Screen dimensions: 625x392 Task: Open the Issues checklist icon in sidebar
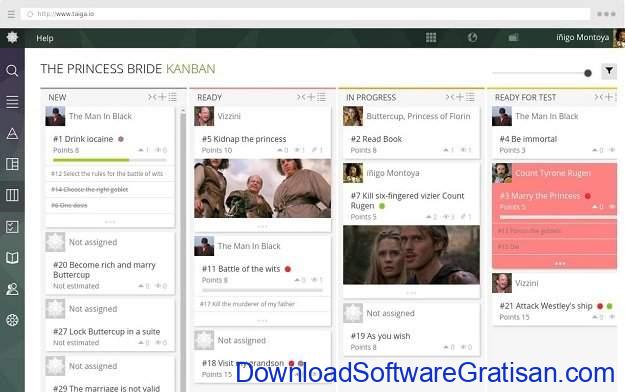pos(12,227)
